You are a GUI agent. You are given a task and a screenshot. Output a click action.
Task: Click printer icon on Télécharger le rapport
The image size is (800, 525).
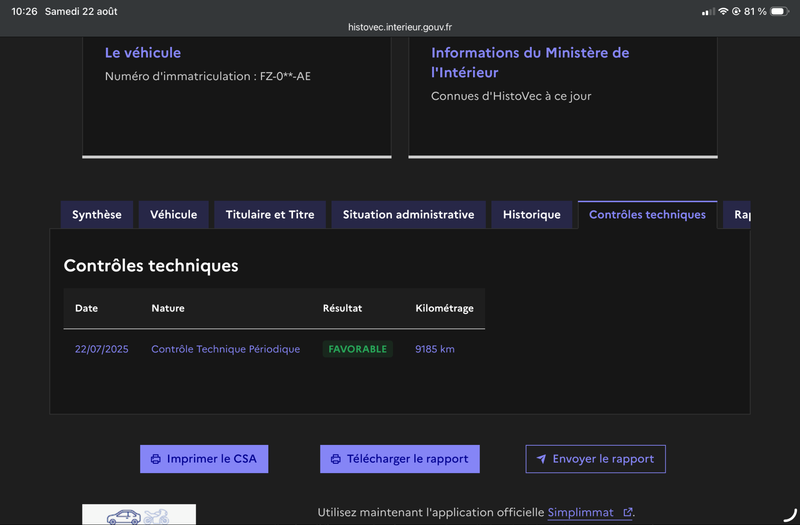[336, 459]
